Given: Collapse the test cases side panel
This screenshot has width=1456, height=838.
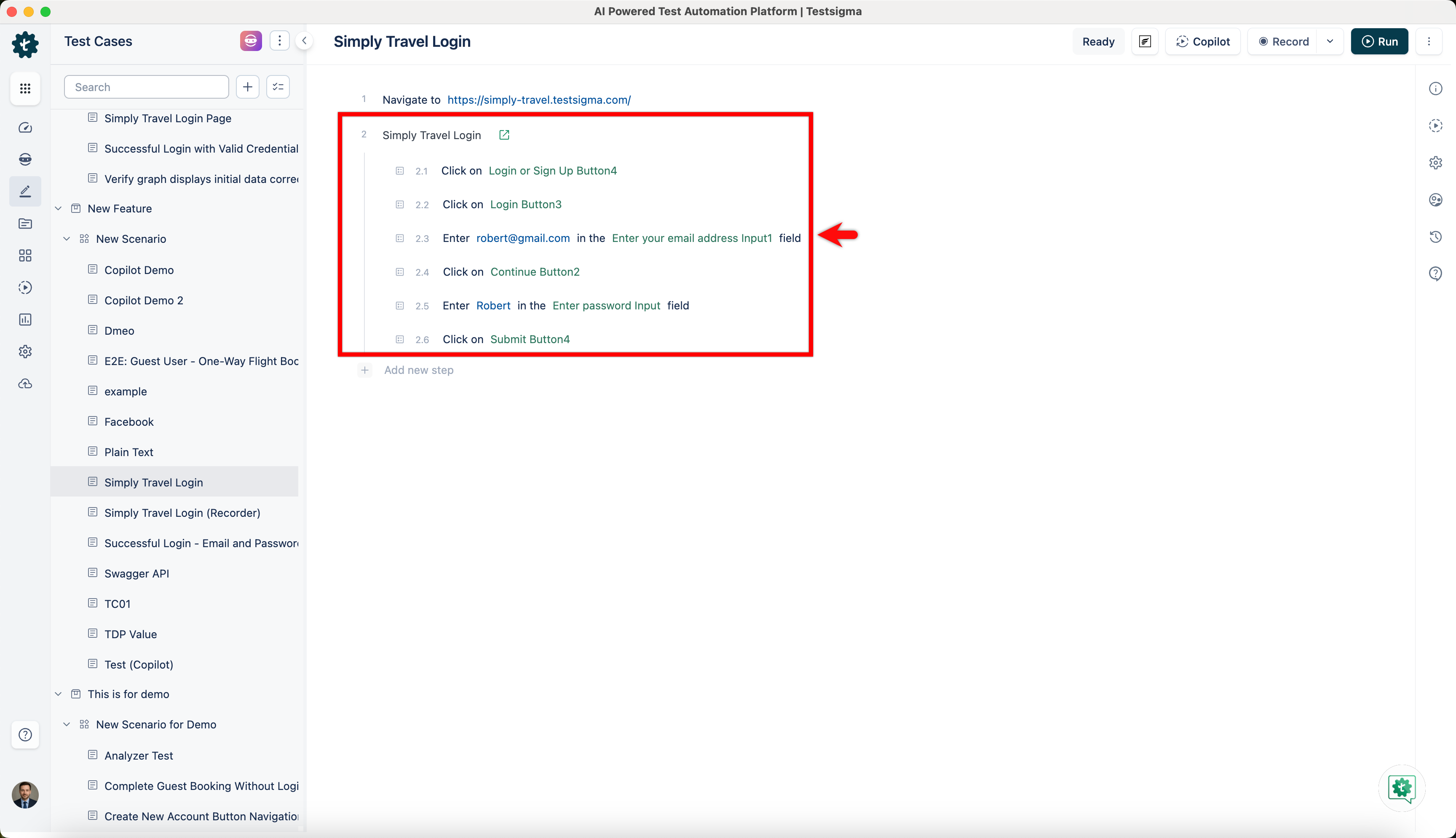Looking at the screenshot, I should pos(304,41).
